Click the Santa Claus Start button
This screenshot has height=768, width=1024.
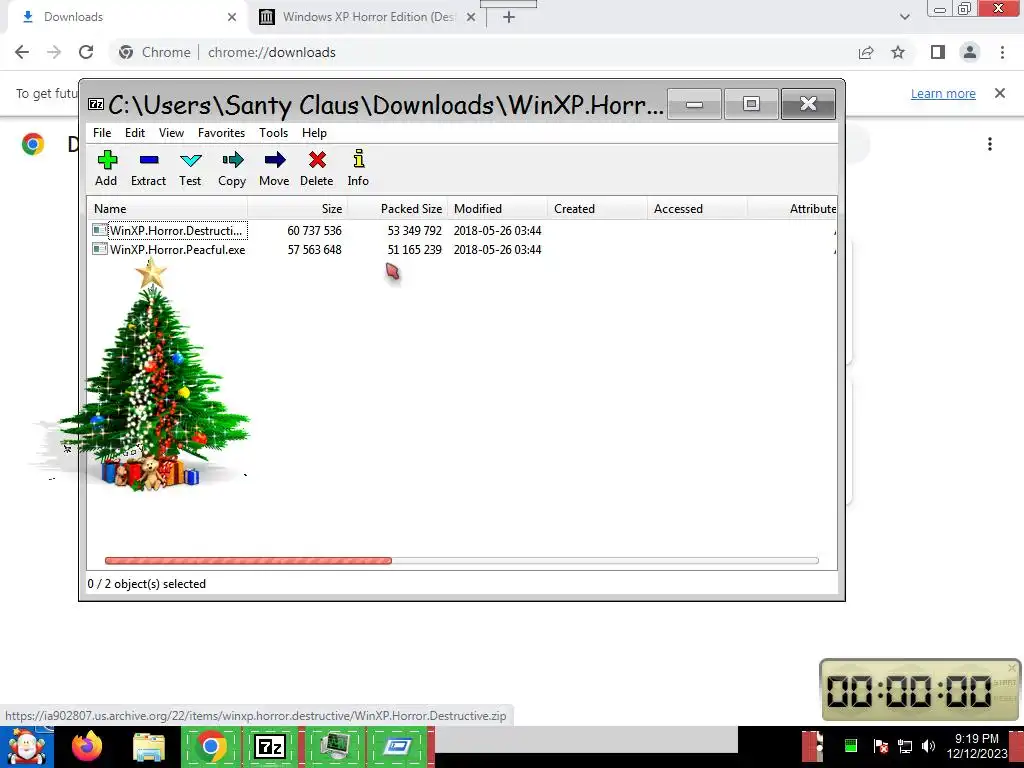[26, 746]
